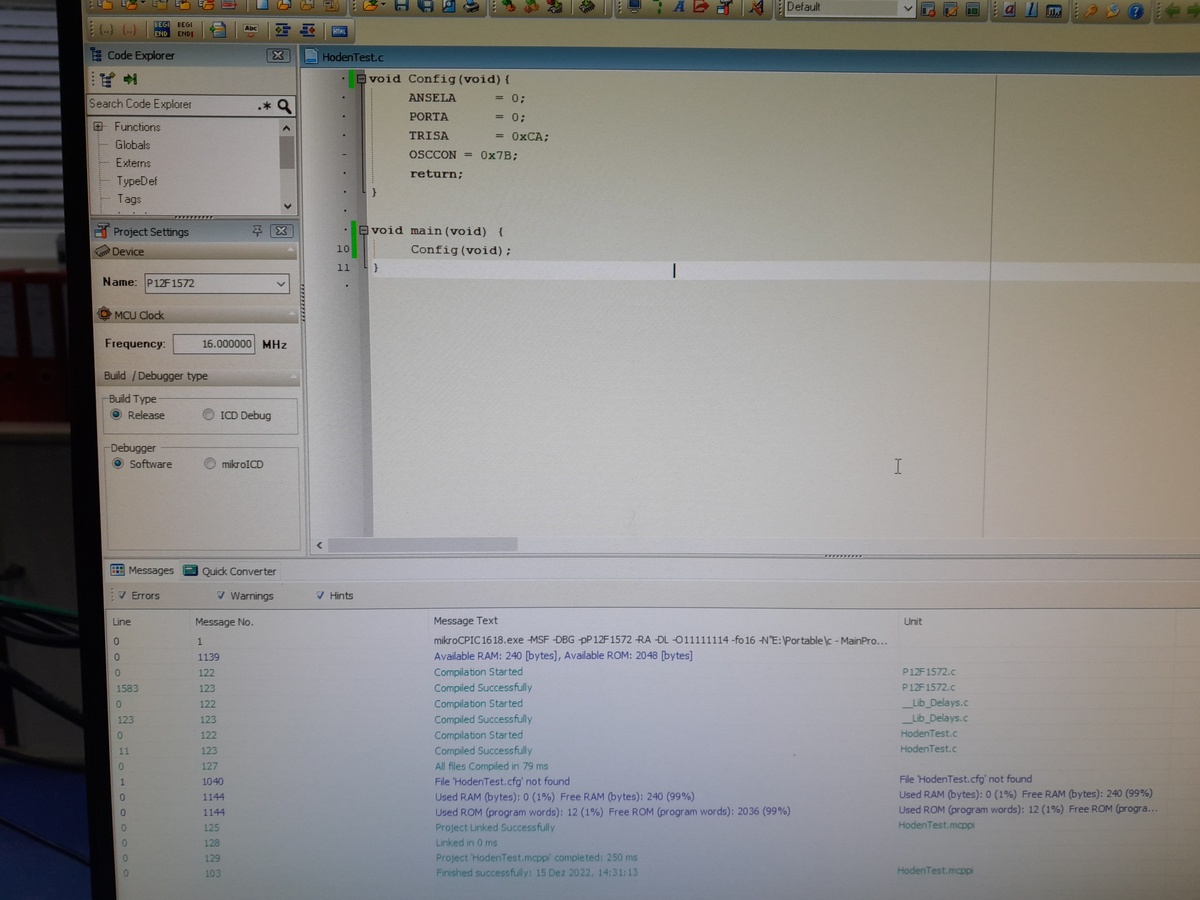This screenshot has width=1200, height=900.
Task: Collapse the Build / Debugger type section
Action: pyautogui.click(x=197, y=376)
